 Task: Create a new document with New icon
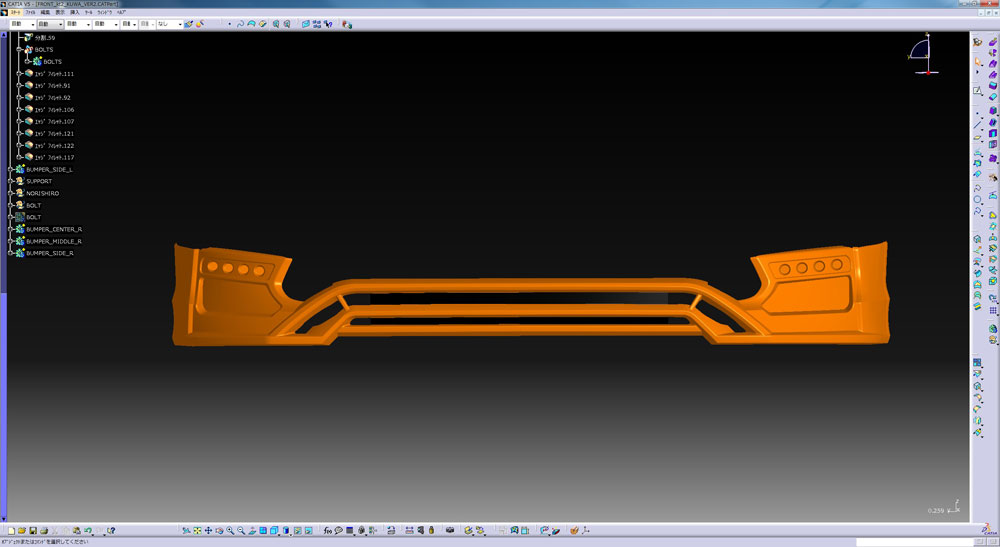pyautogui.click(x=11, y=530)
